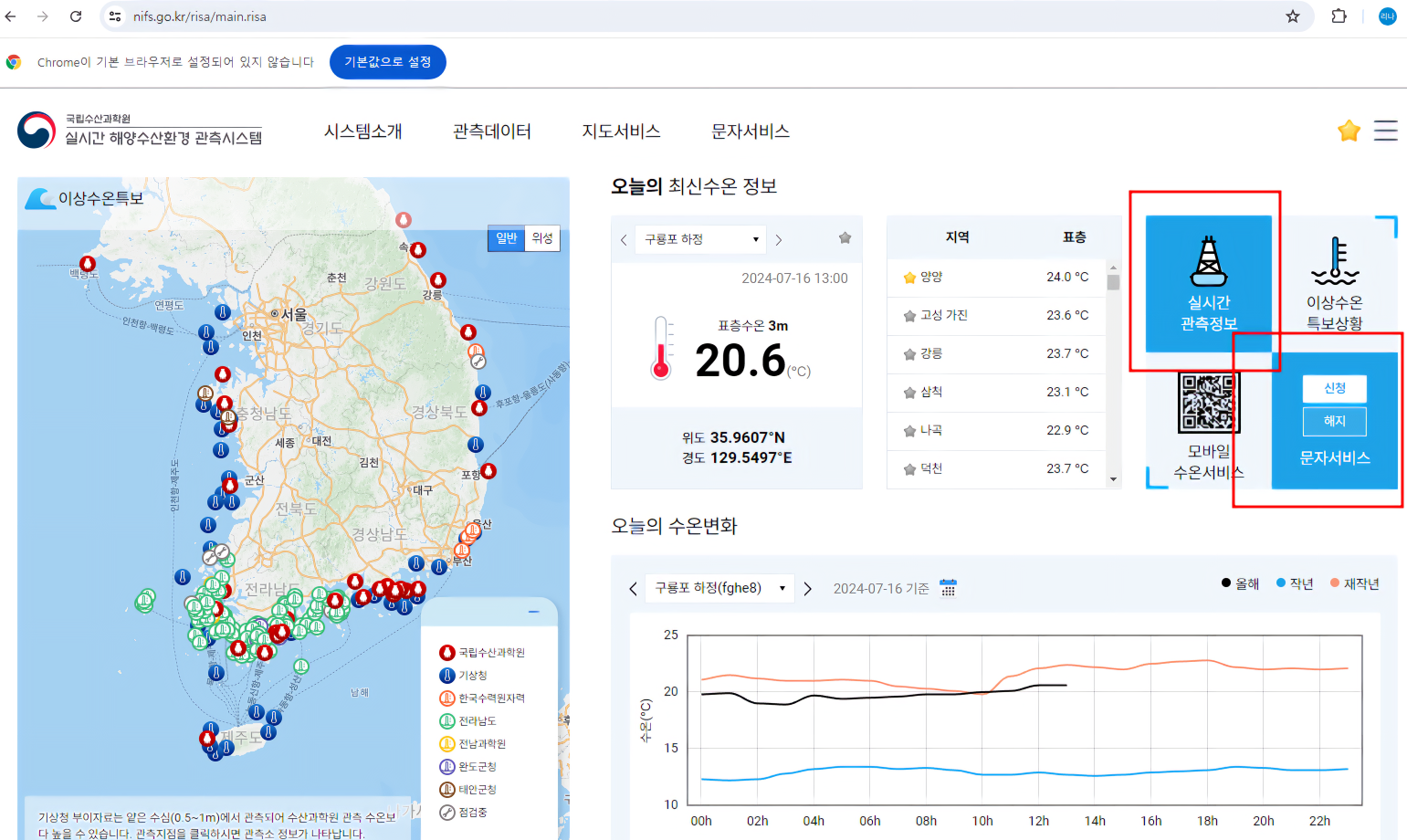Image resolution: width=1407 pixels, height=840 pixels.
Task: Open the hamburger menu in header
Action: (x=1386, y=131)
